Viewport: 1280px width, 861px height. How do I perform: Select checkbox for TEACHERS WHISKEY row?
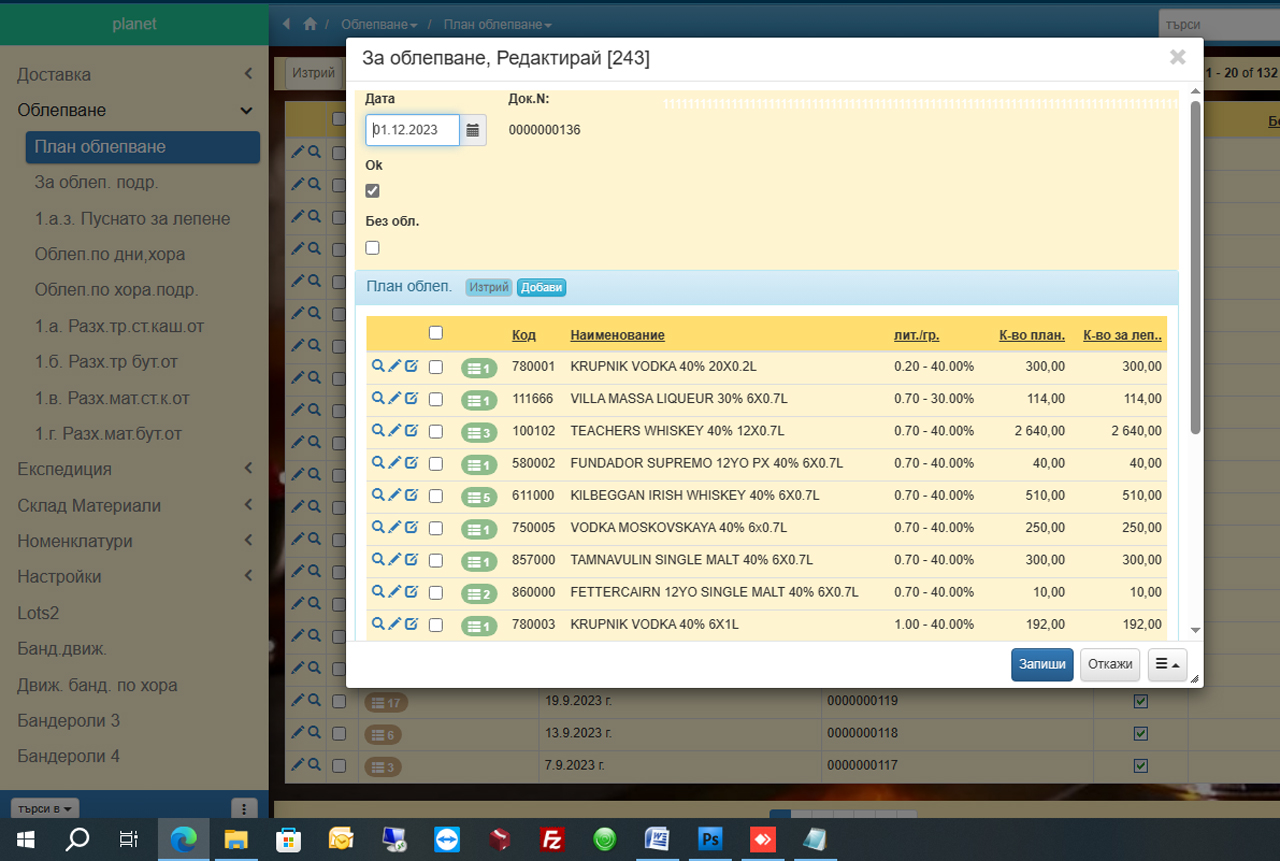[435, 431]
